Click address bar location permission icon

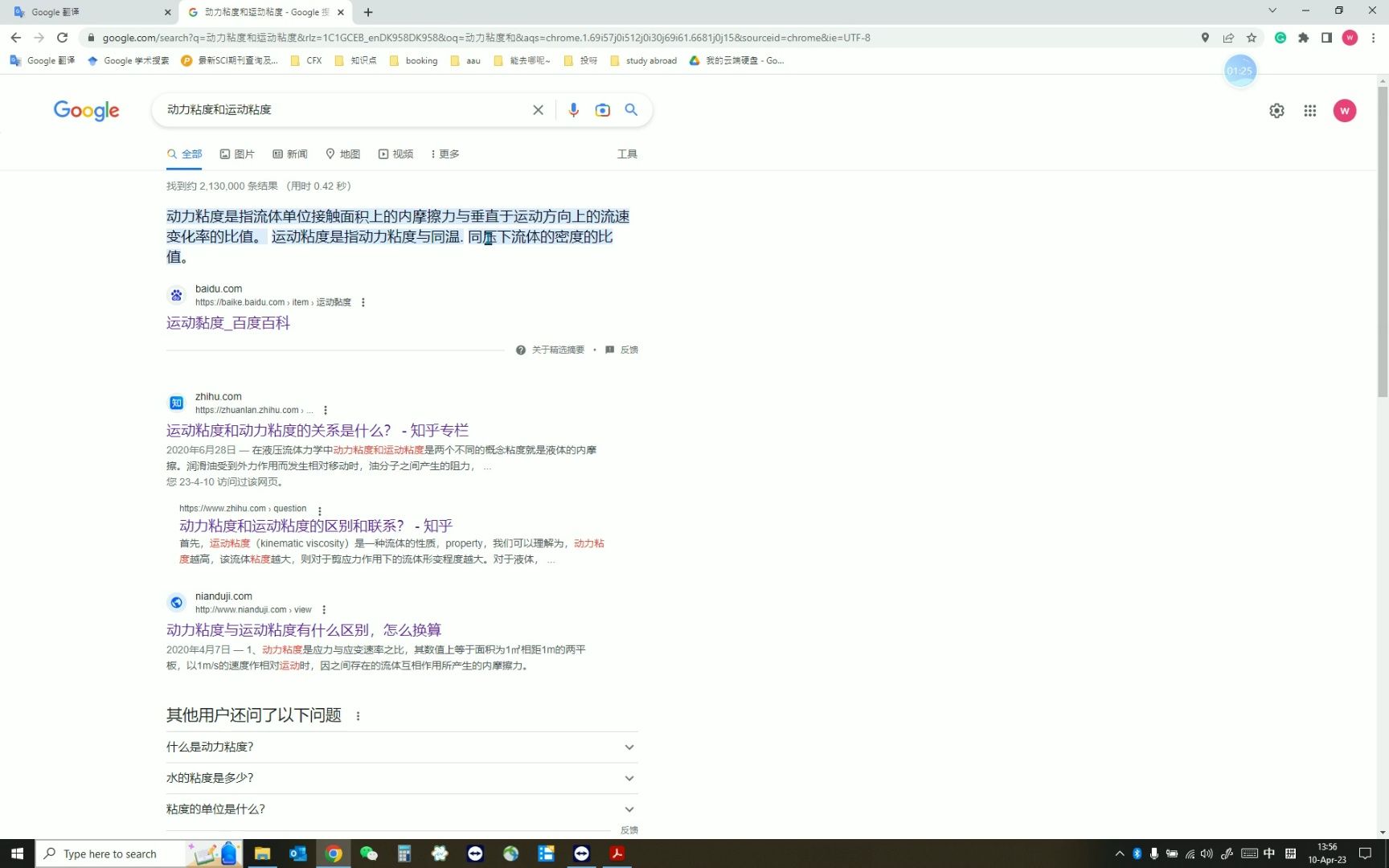1205,38
